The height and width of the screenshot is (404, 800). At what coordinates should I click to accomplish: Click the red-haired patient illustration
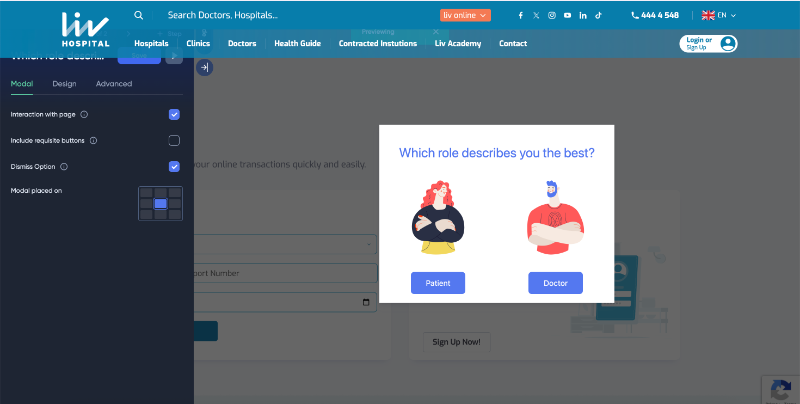point(438,217)
